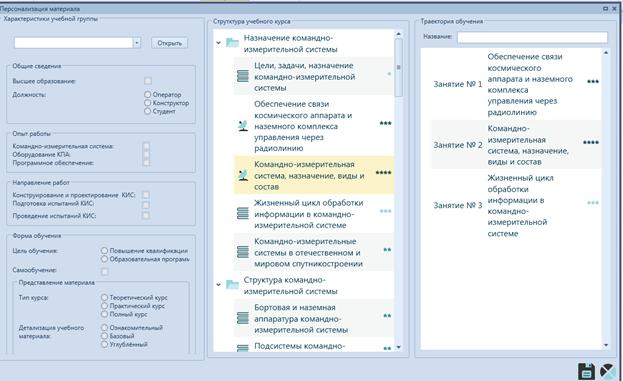Click list icon of Жизненный цикл обработки информации
The image size is (623, 381).
(x=243, y=213)
